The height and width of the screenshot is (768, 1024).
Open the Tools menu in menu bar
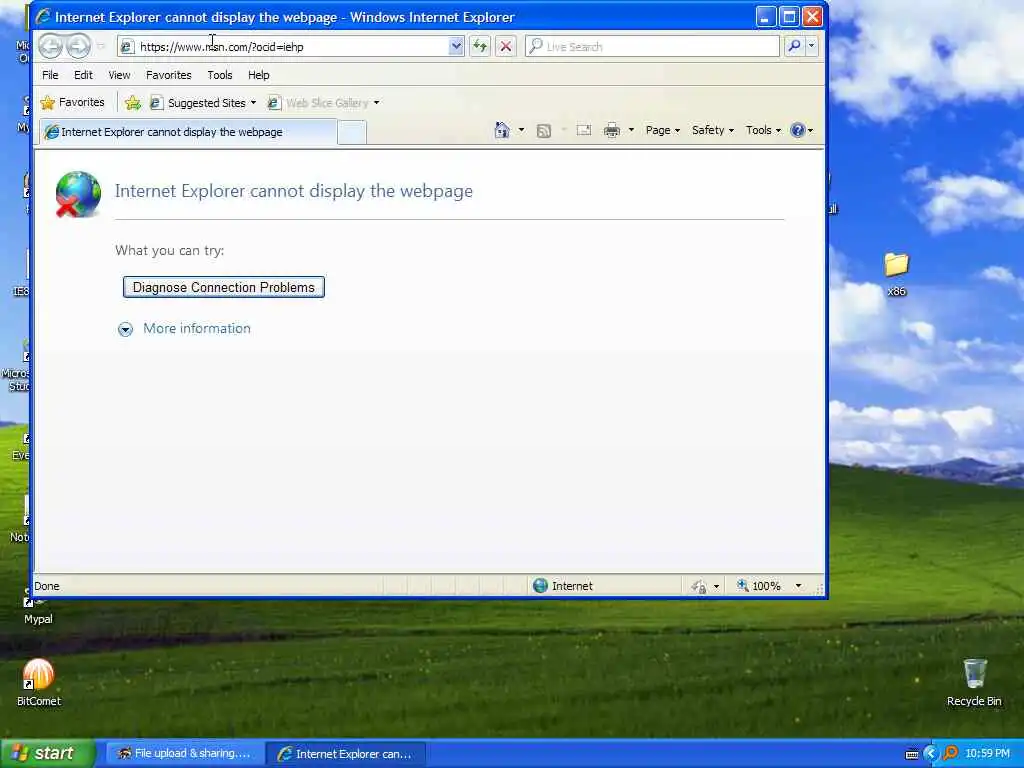pos(219,75)
